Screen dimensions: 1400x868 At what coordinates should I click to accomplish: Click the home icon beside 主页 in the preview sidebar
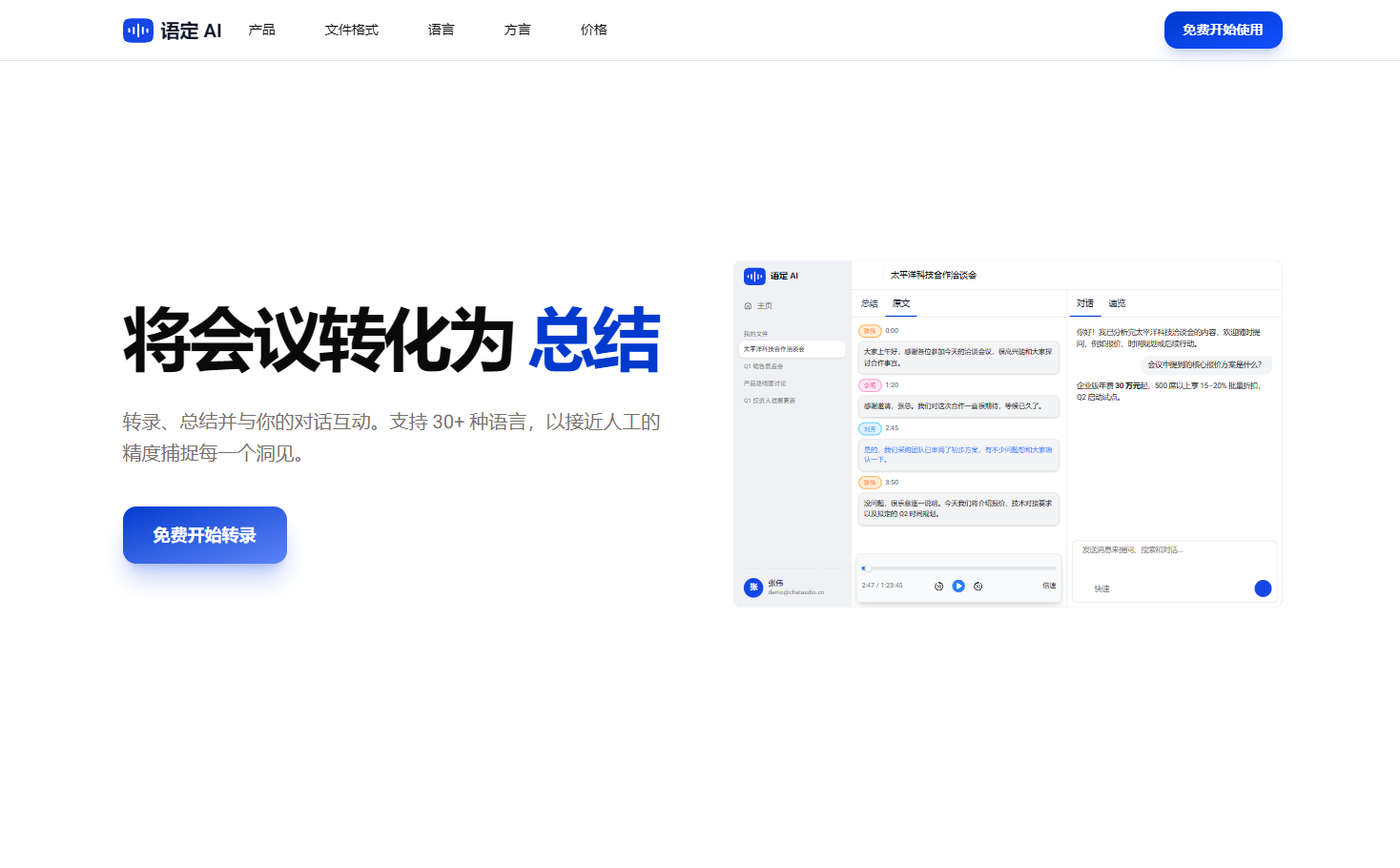748,306
